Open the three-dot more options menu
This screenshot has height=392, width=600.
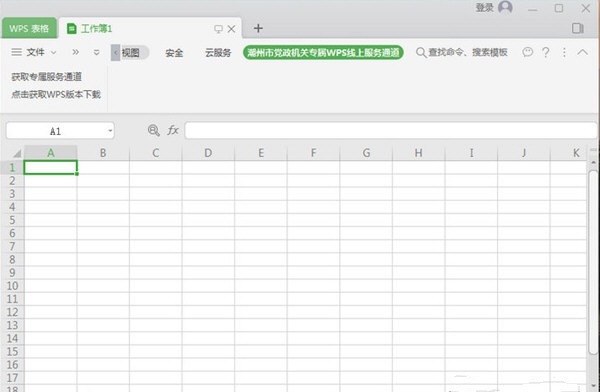pos(564,52)
